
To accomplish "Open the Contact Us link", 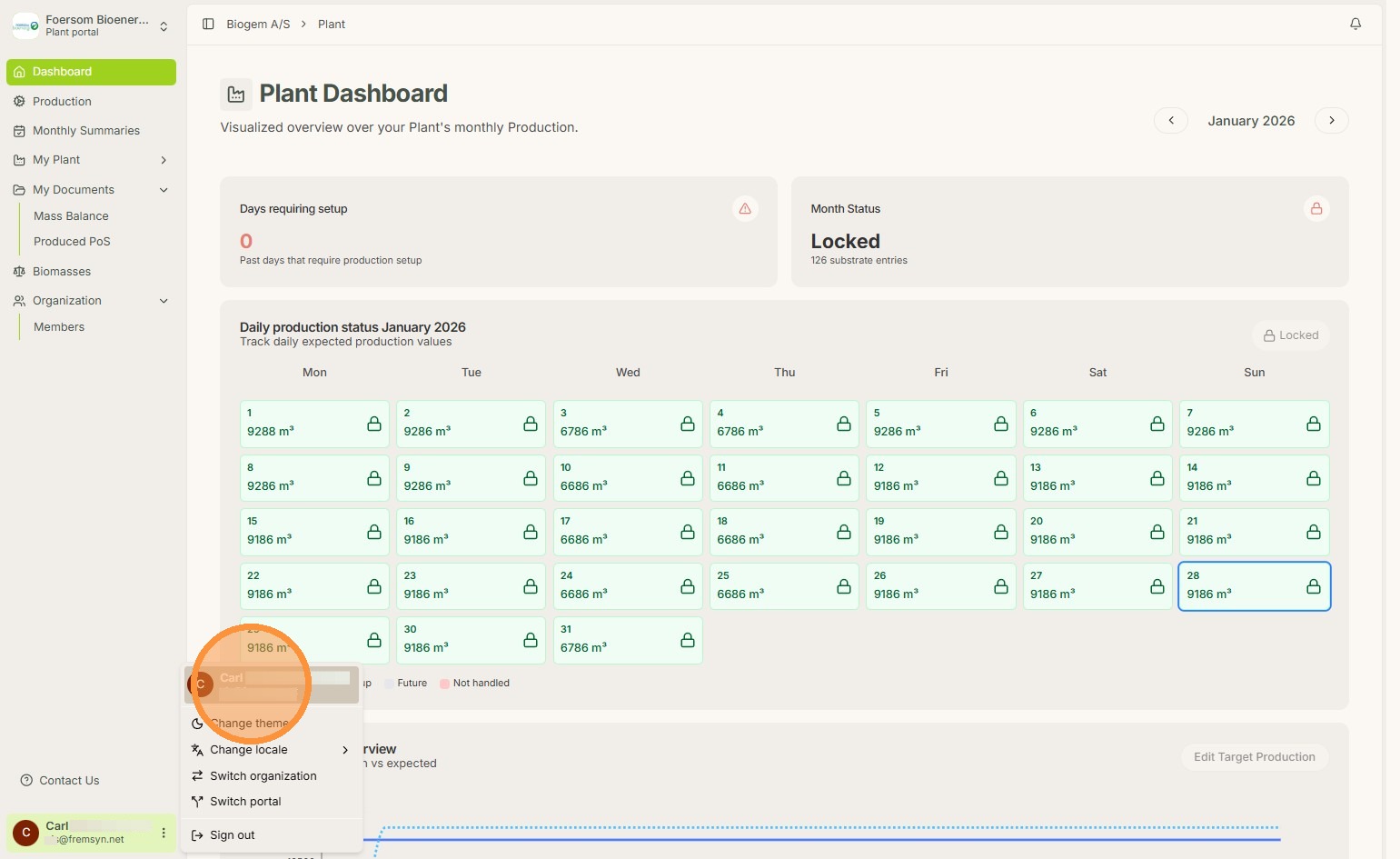I will click(x=68, y=781).
